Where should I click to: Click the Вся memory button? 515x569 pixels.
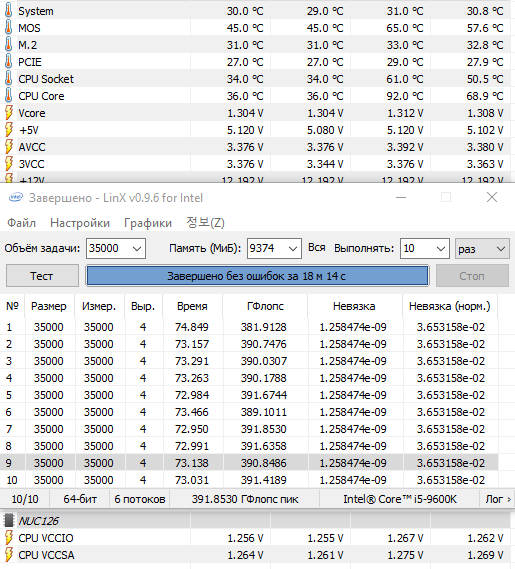point(316,247)
